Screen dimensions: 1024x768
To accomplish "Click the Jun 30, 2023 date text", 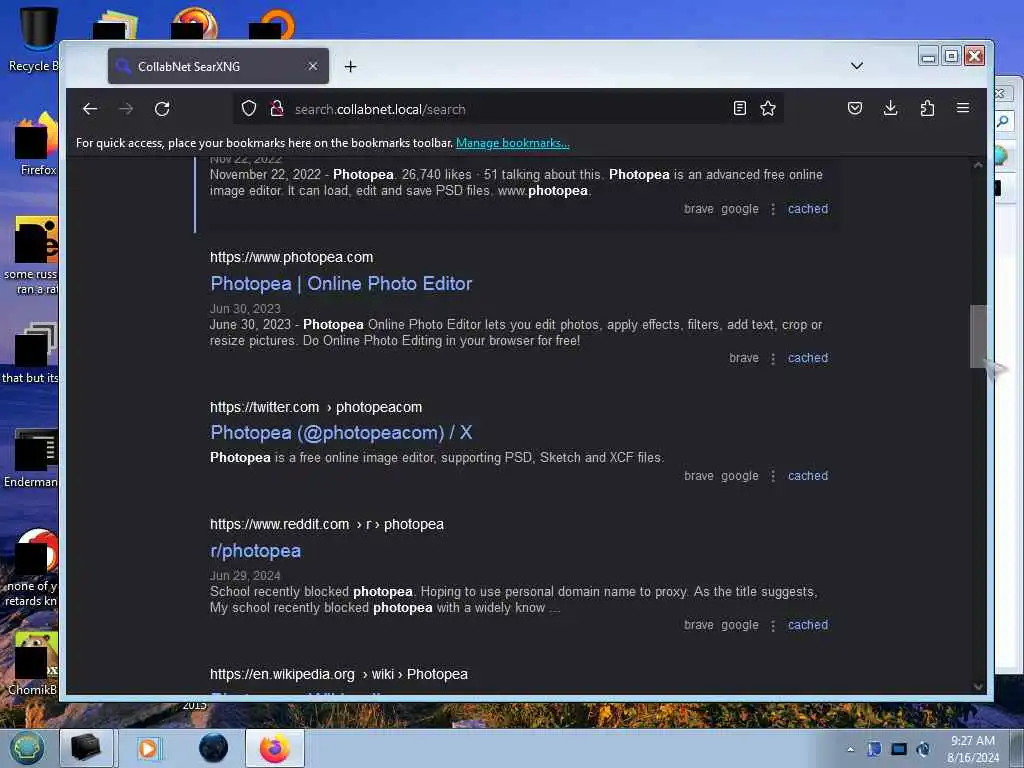I will pyautogui.click(x=245, y=309).
